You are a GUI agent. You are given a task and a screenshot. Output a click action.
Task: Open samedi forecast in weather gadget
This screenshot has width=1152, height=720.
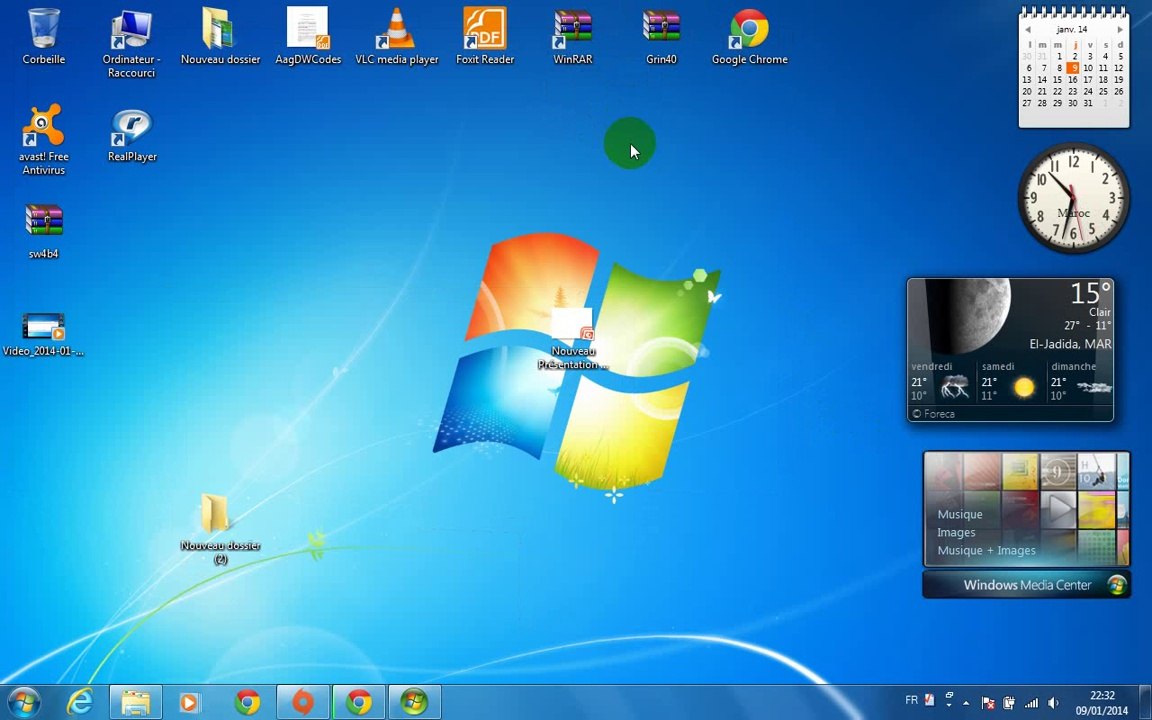point(1010,383)
